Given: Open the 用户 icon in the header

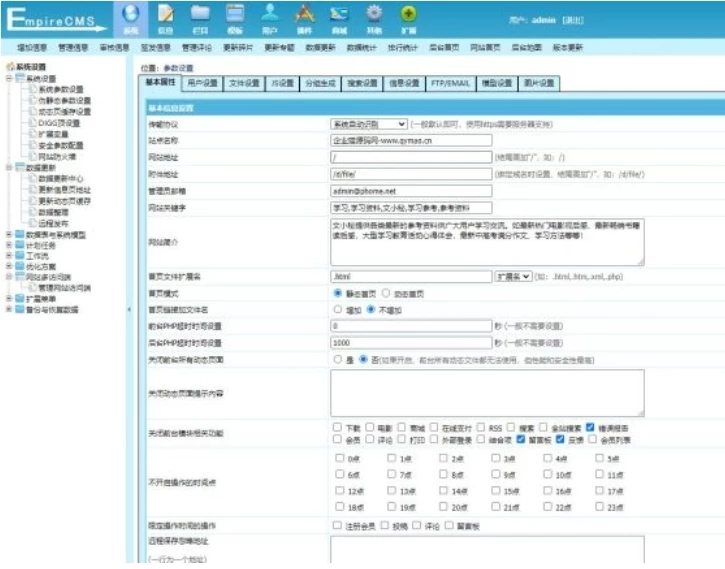Looking at the screenshot, I should (270, 17).
